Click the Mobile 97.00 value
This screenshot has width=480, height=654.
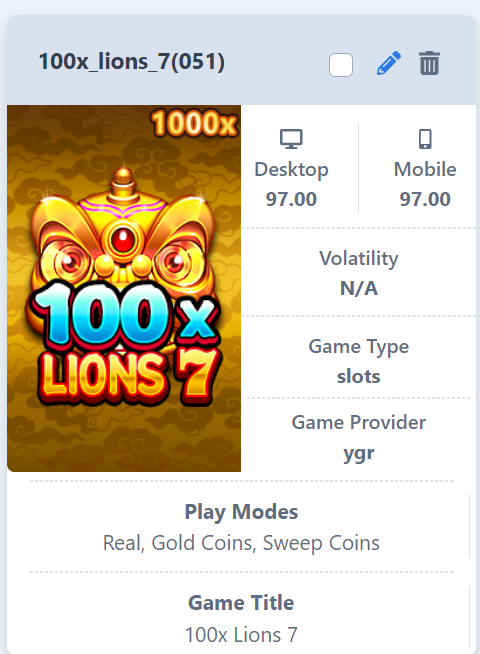(425, 199)
